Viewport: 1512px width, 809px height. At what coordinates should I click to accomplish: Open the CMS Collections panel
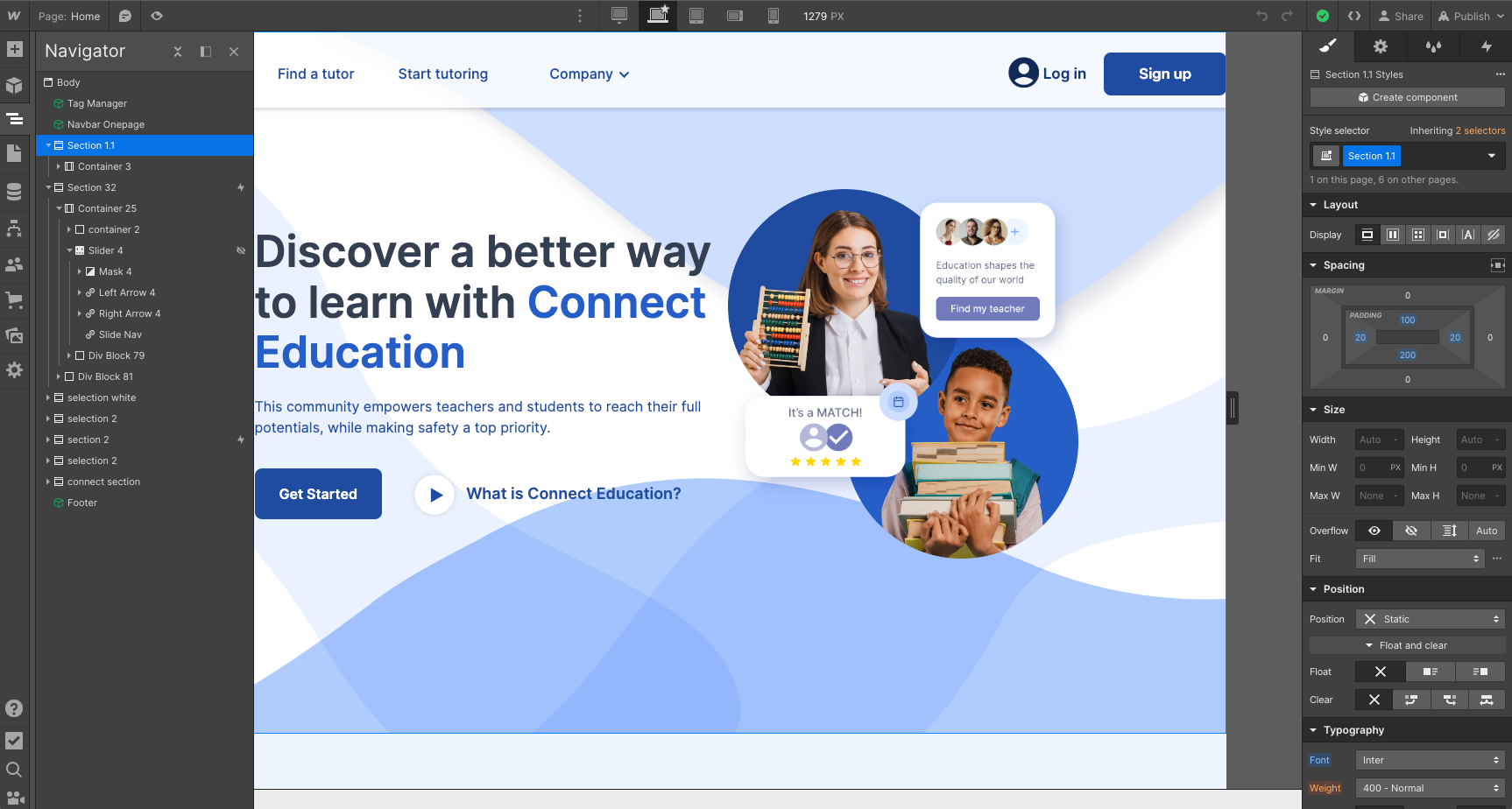click(x=14, y=191)
